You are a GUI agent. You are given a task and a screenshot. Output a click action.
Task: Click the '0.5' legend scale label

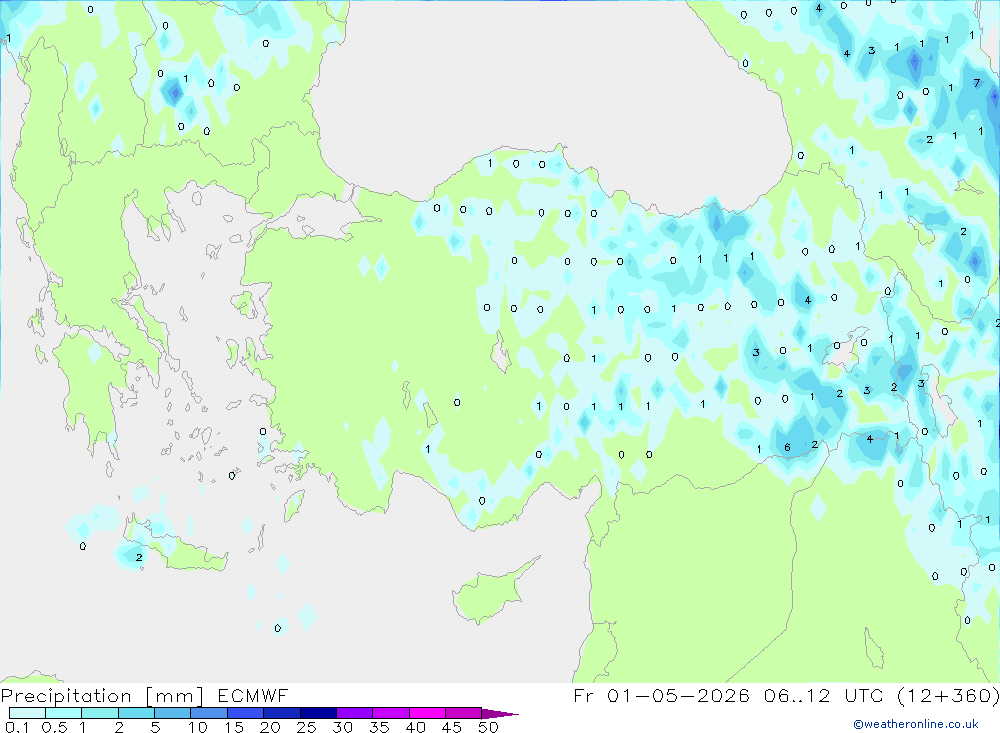(x=54, y=727)
